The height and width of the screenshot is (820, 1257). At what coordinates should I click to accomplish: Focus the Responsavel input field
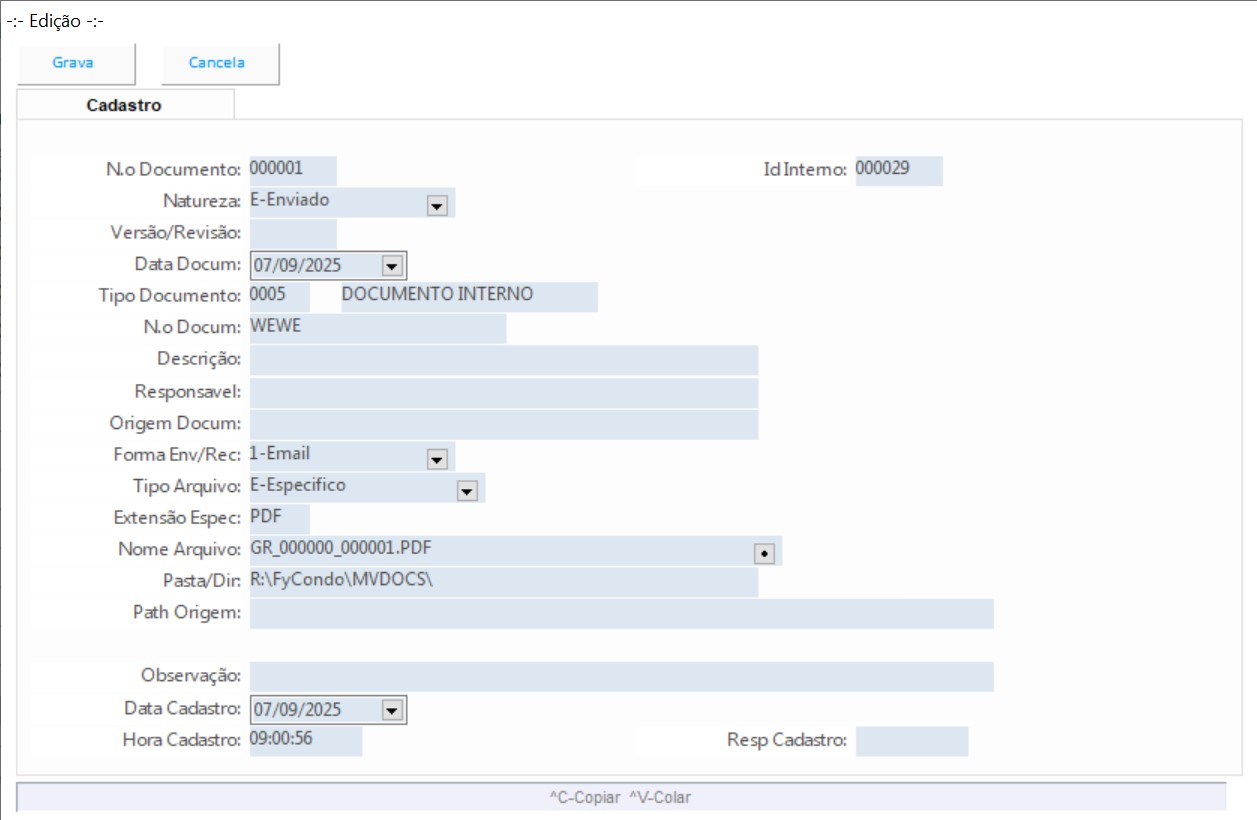(x=503, y=393)
